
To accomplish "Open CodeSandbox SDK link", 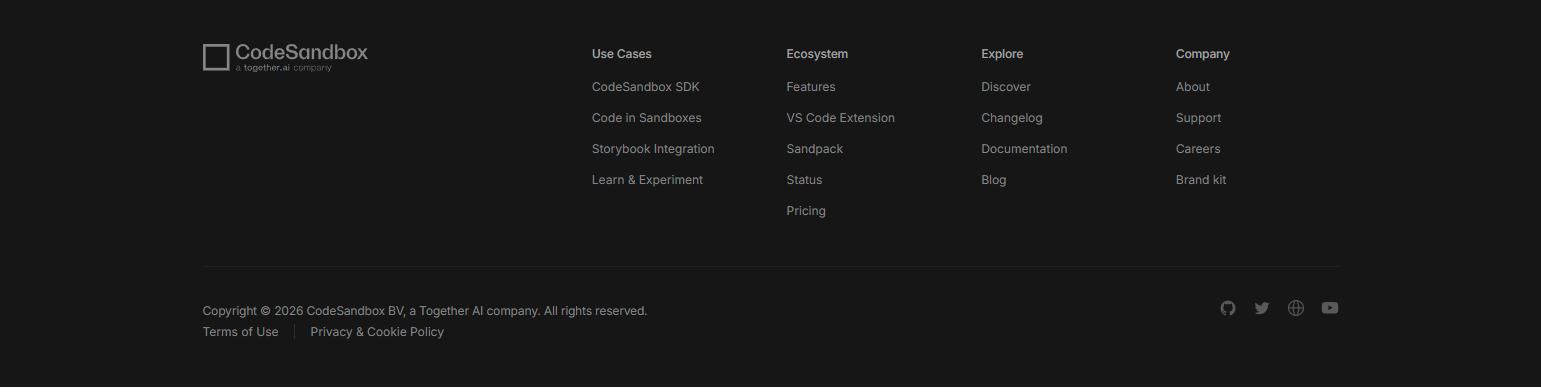I will pos(645,87).
